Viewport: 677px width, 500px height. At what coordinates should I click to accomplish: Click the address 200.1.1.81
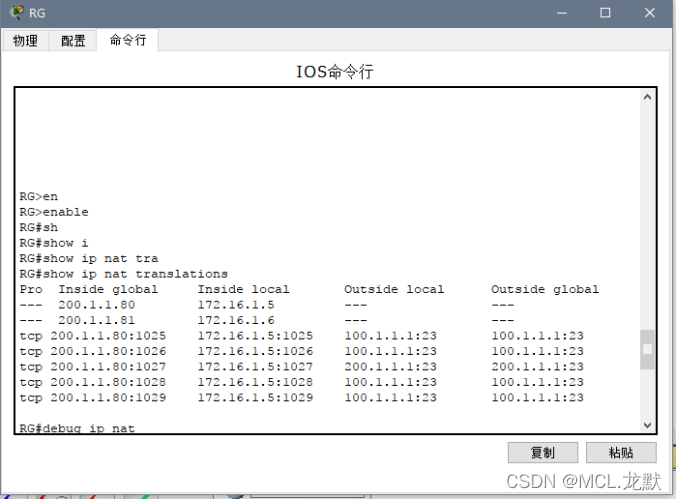pos(97,320)
